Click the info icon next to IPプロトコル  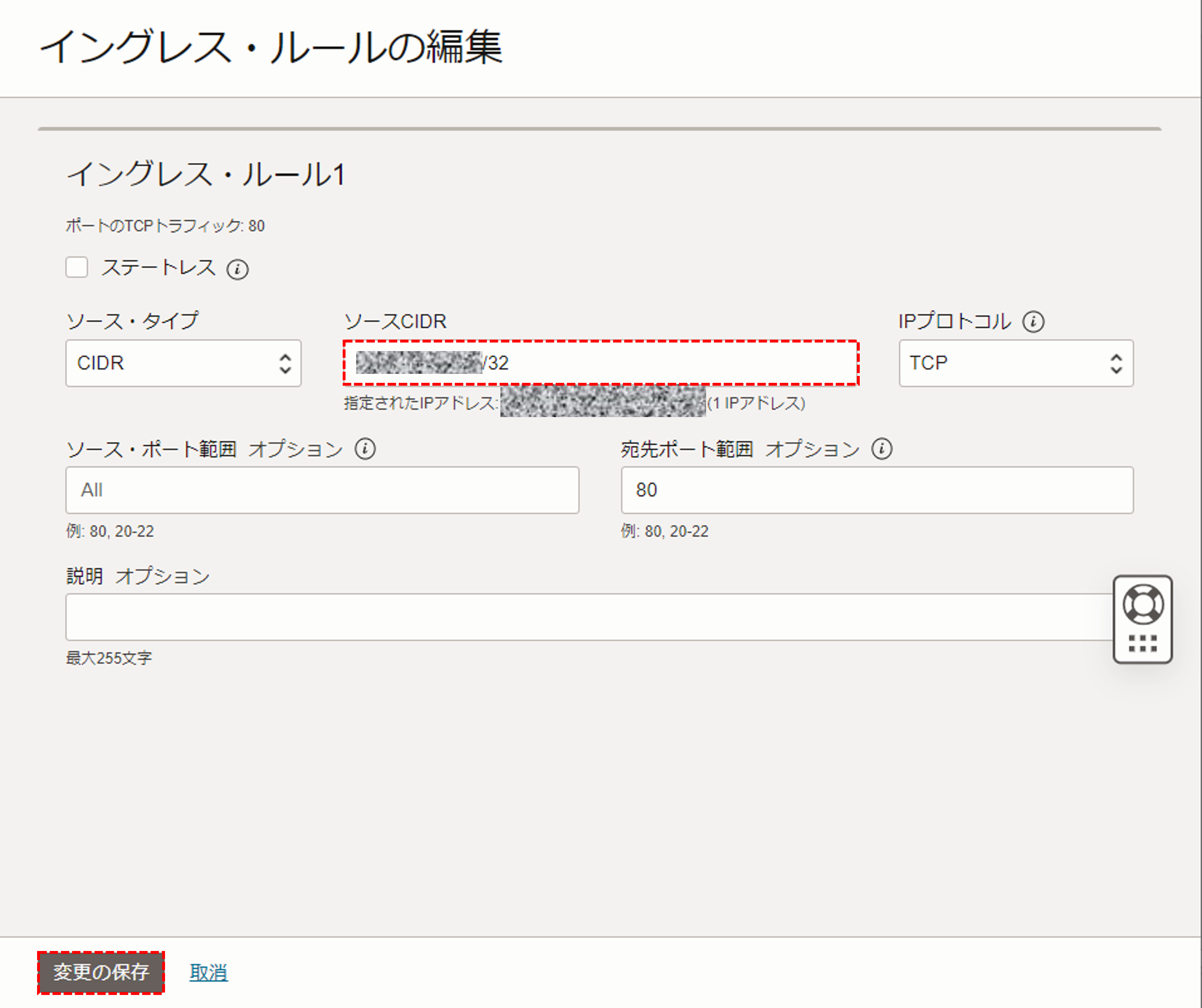coord(1033,321)
